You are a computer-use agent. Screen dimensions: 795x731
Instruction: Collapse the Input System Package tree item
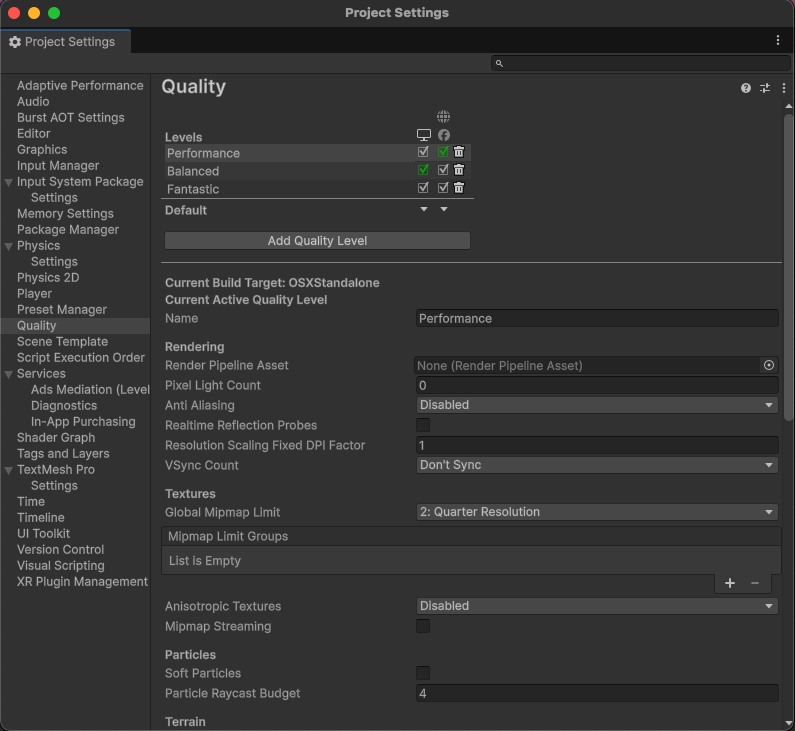[x=9, y=182]
